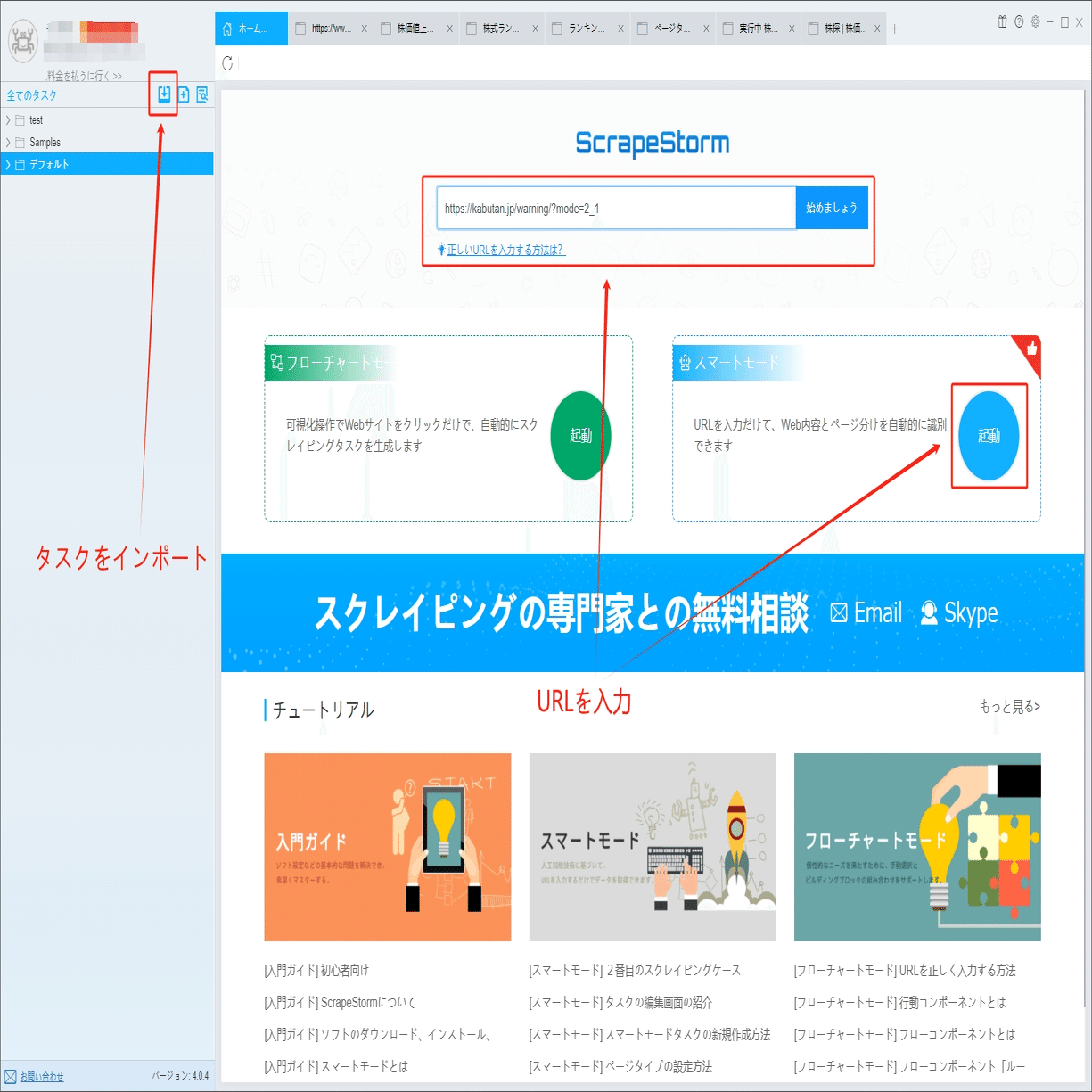Image resolution: width=1092 pixels, height=1092 pixels.
Task: Open [スマートモード] 2番目のスクレイピングケース article
Action: pos(635,970)
